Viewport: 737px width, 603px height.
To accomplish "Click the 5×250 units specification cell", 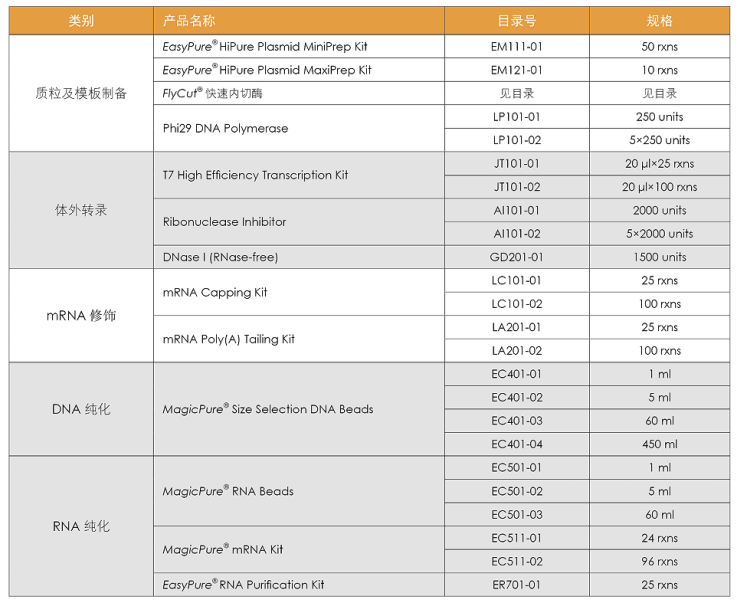I will (x=659, y=140).
